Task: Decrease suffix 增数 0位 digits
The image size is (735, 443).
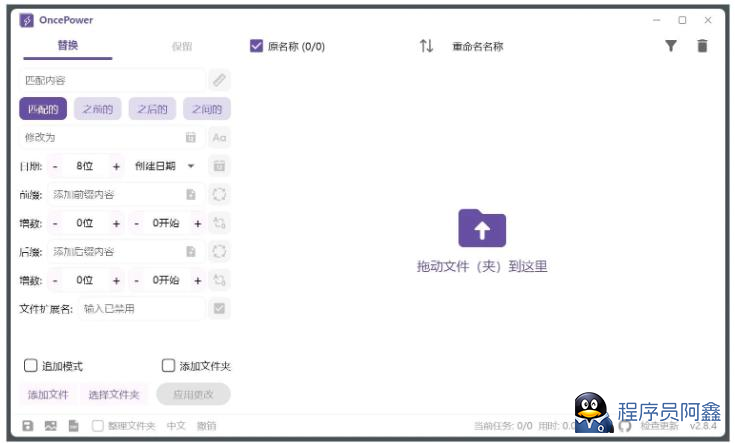Action: 55,281
